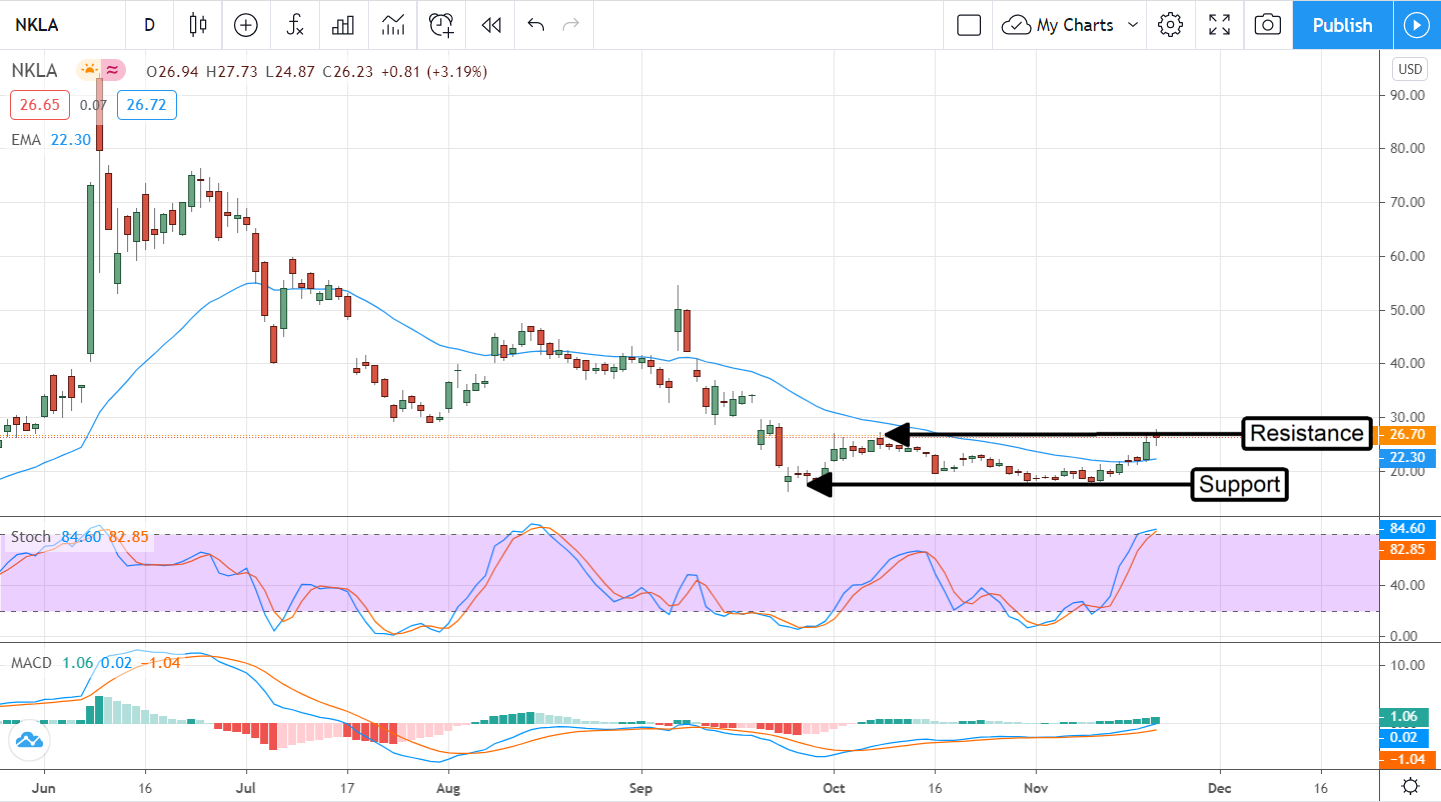Click the play icon beside Publish
1441x802 pixels.
tap(1417, 25)
